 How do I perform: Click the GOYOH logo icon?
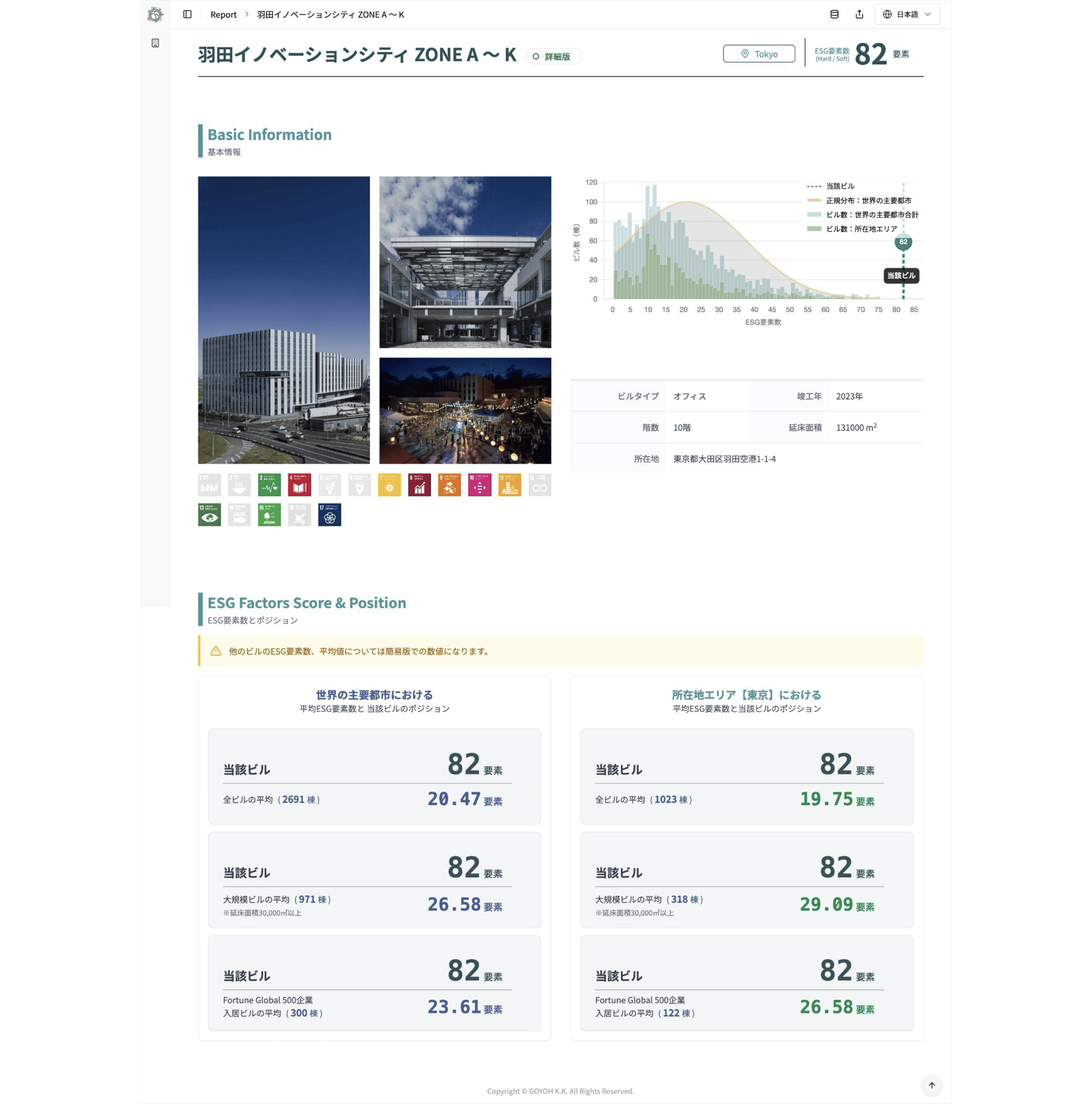click(x=155, y=14)
